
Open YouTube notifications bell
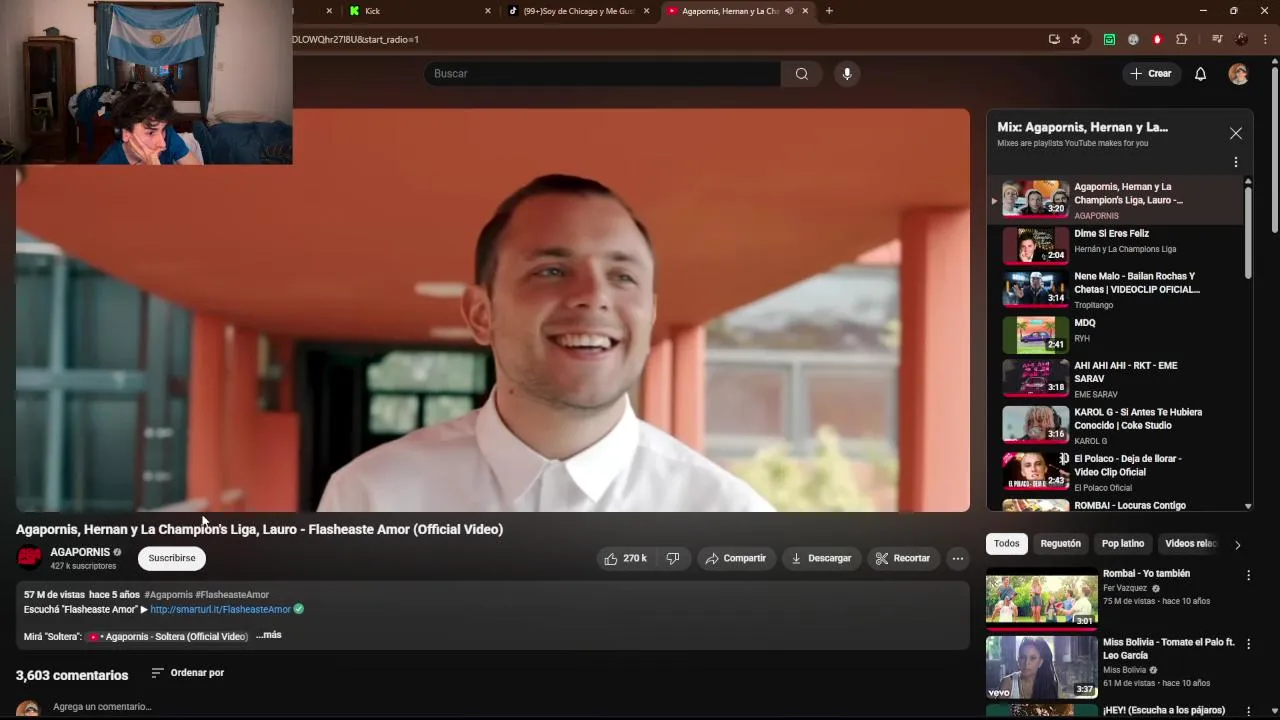[1200, 73]
